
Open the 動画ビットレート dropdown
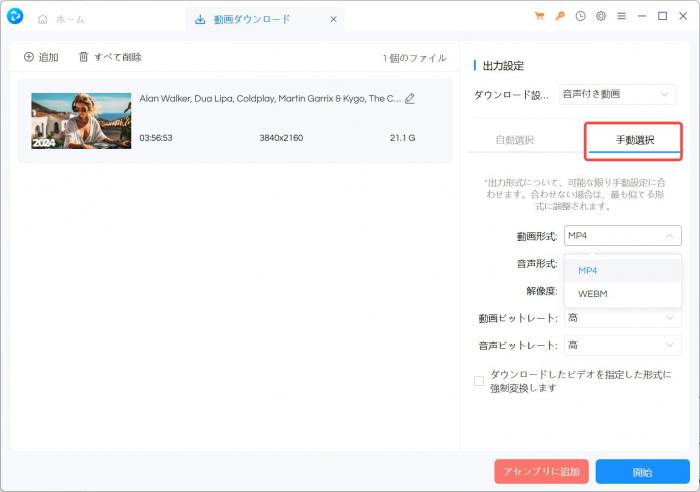tap(623, 318)
